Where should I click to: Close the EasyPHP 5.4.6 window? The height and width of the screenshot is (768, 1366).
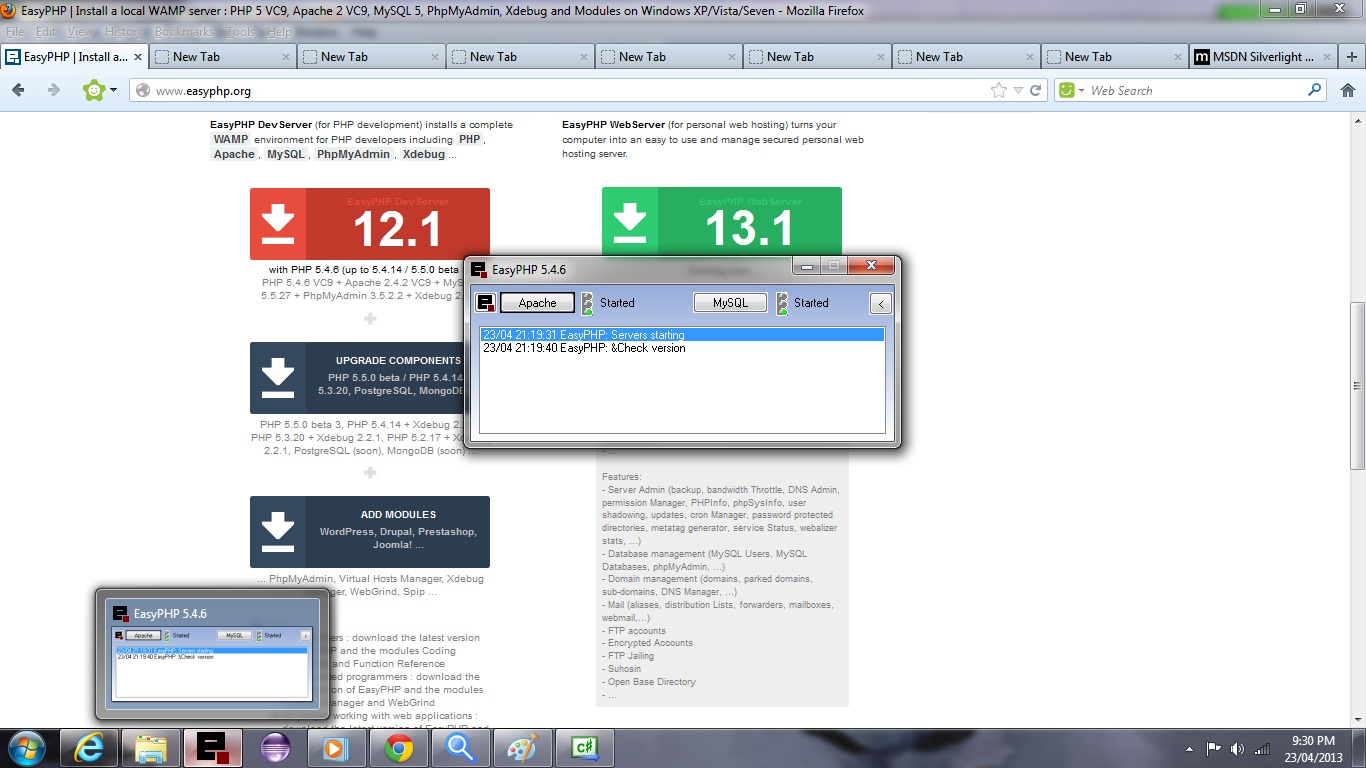pyautogui.click(x=871, y=265)
